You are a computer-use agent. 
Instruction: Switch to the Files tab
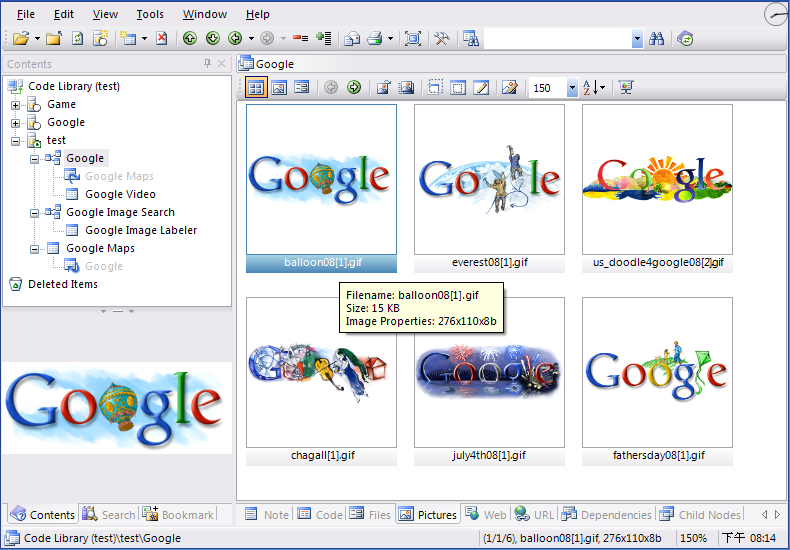(370, 514)
